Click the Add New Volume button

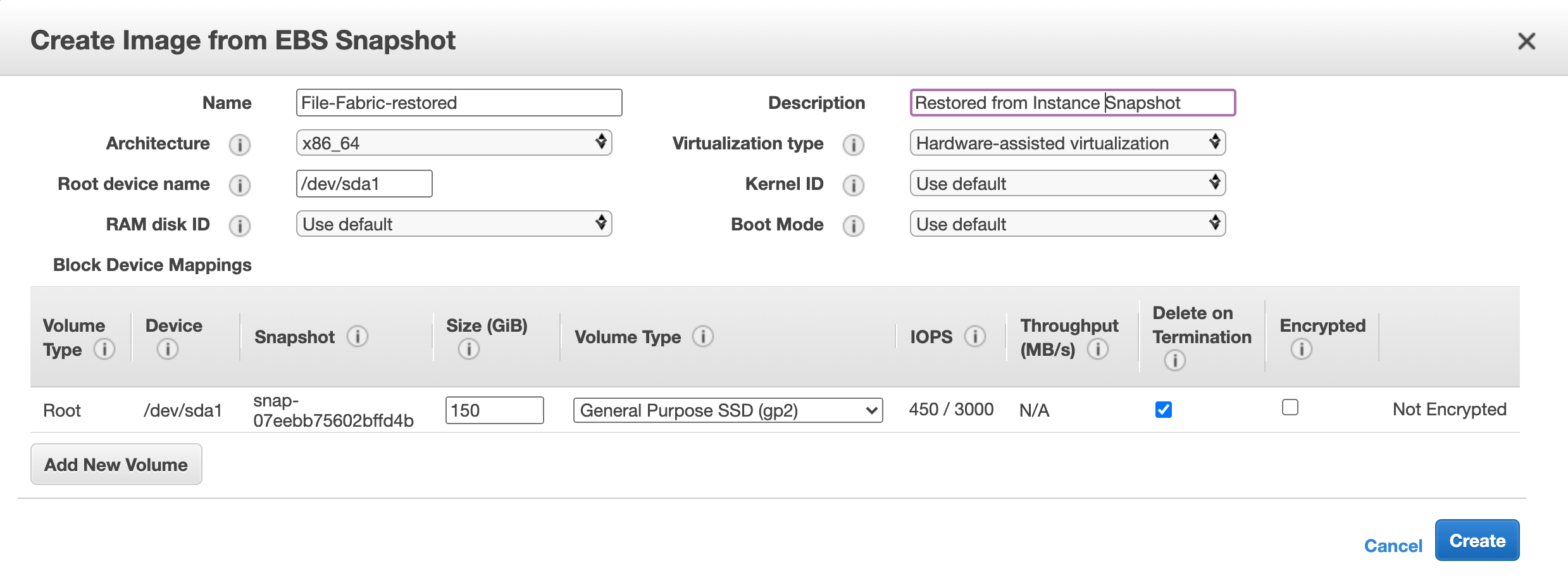point(116,465)
